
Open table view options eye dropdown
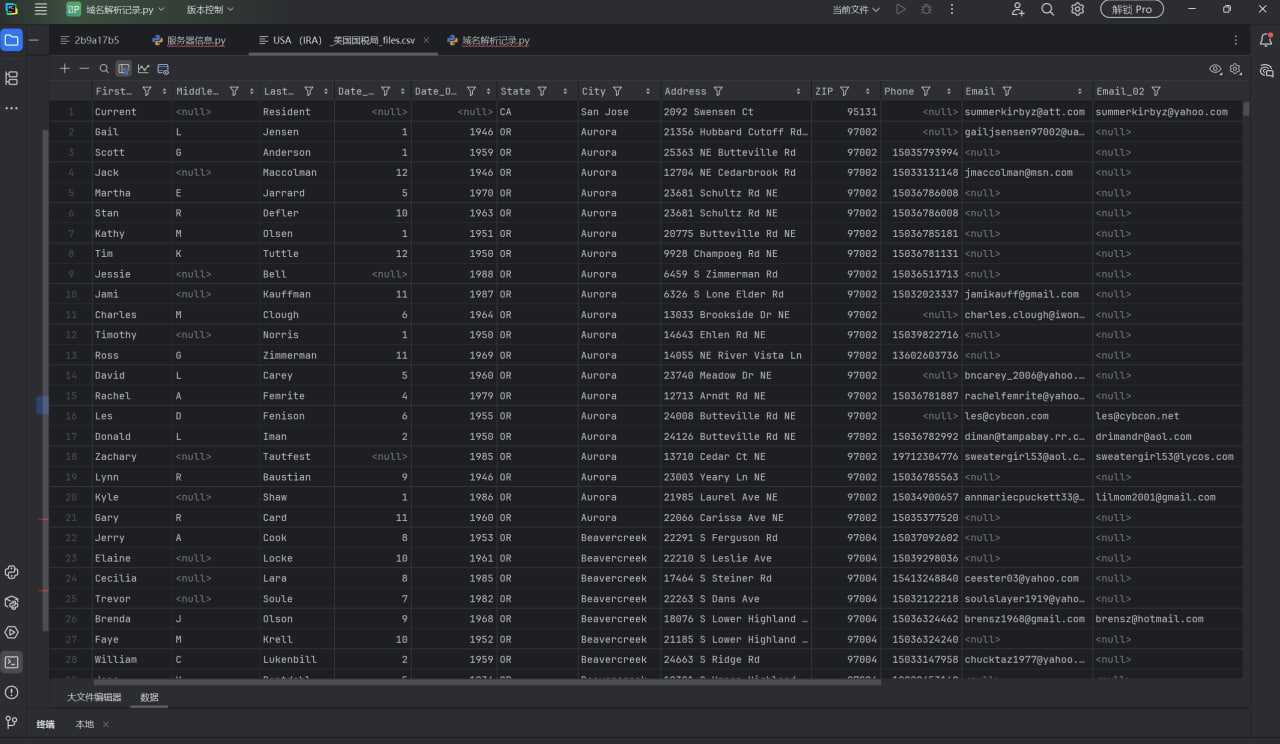[x=1216, y=69]
